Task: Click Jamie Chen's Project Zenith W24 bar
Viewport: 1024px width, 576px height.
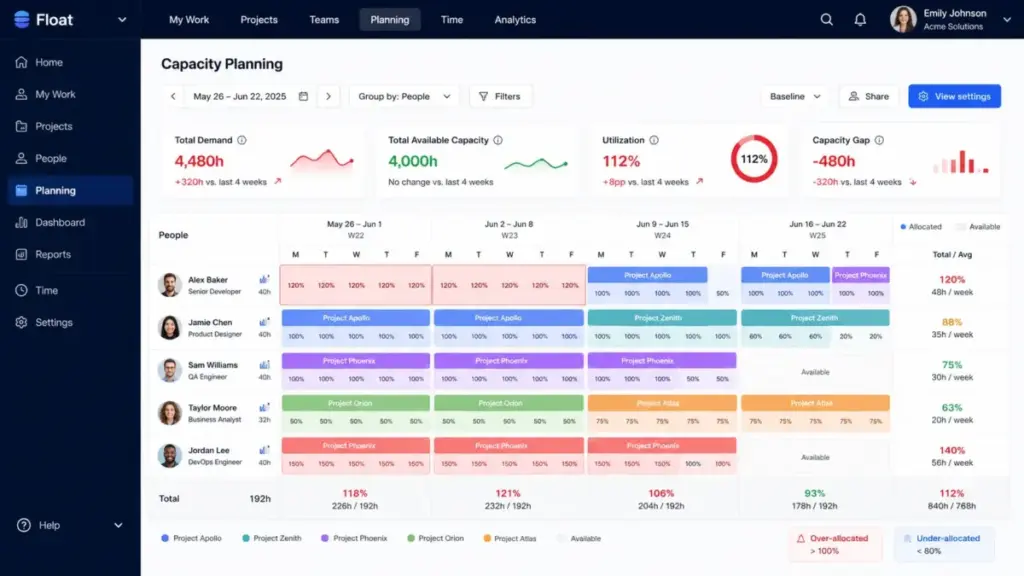Action: [x=662, y=317]
